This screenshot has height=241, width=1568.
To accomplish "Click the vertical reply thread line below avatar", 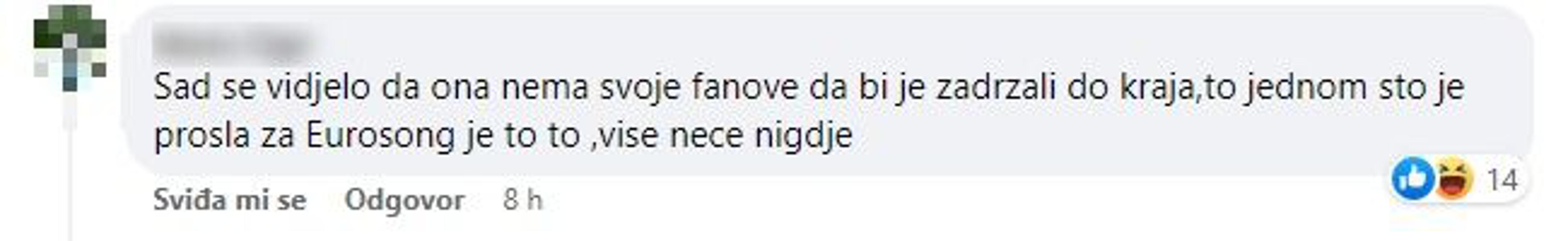I will (x=71, y=177).
